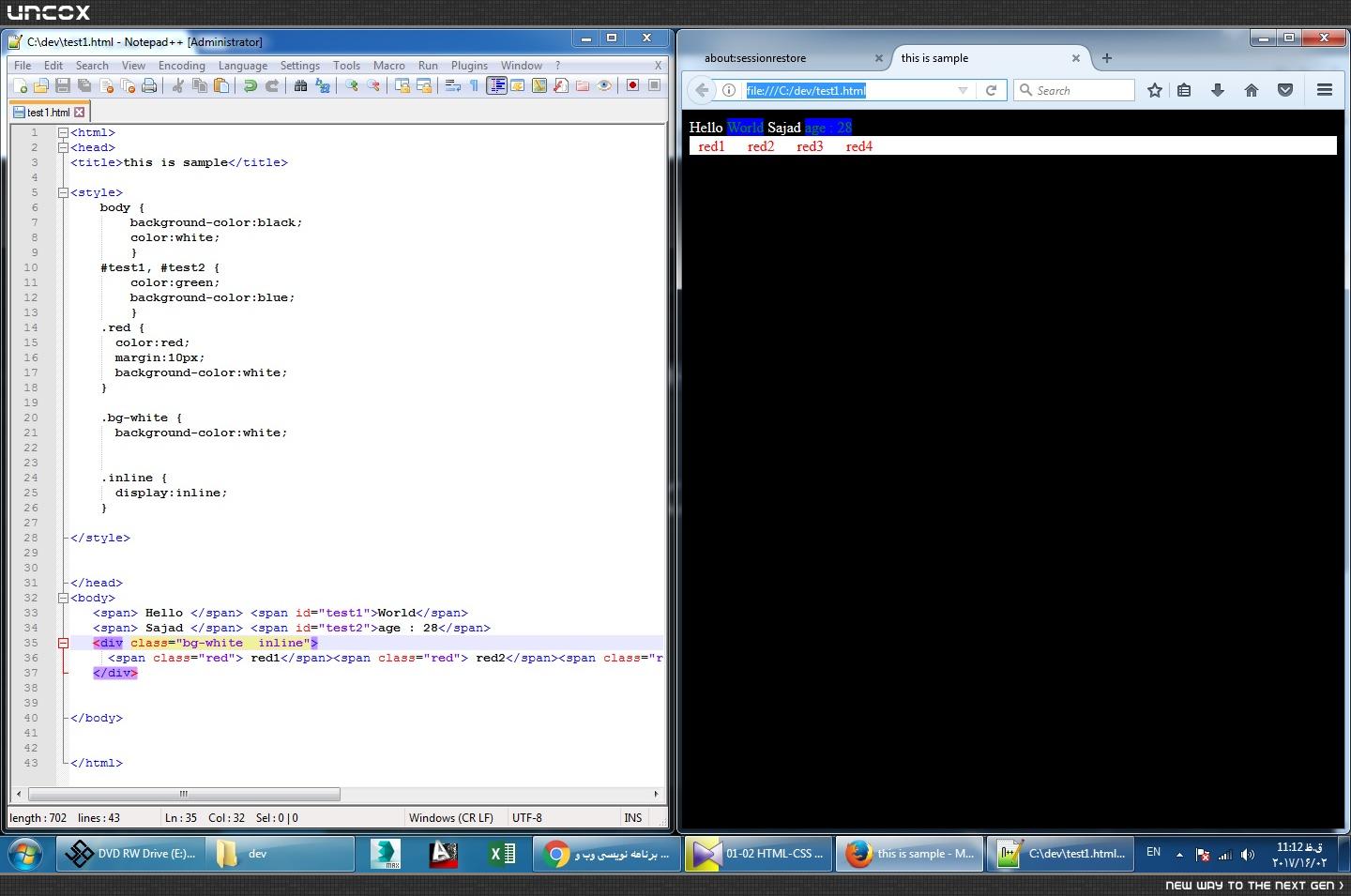Toggle synchronized vertical scrolling icon
Viewport: 1351px width, 896px height.
[402, 86]
